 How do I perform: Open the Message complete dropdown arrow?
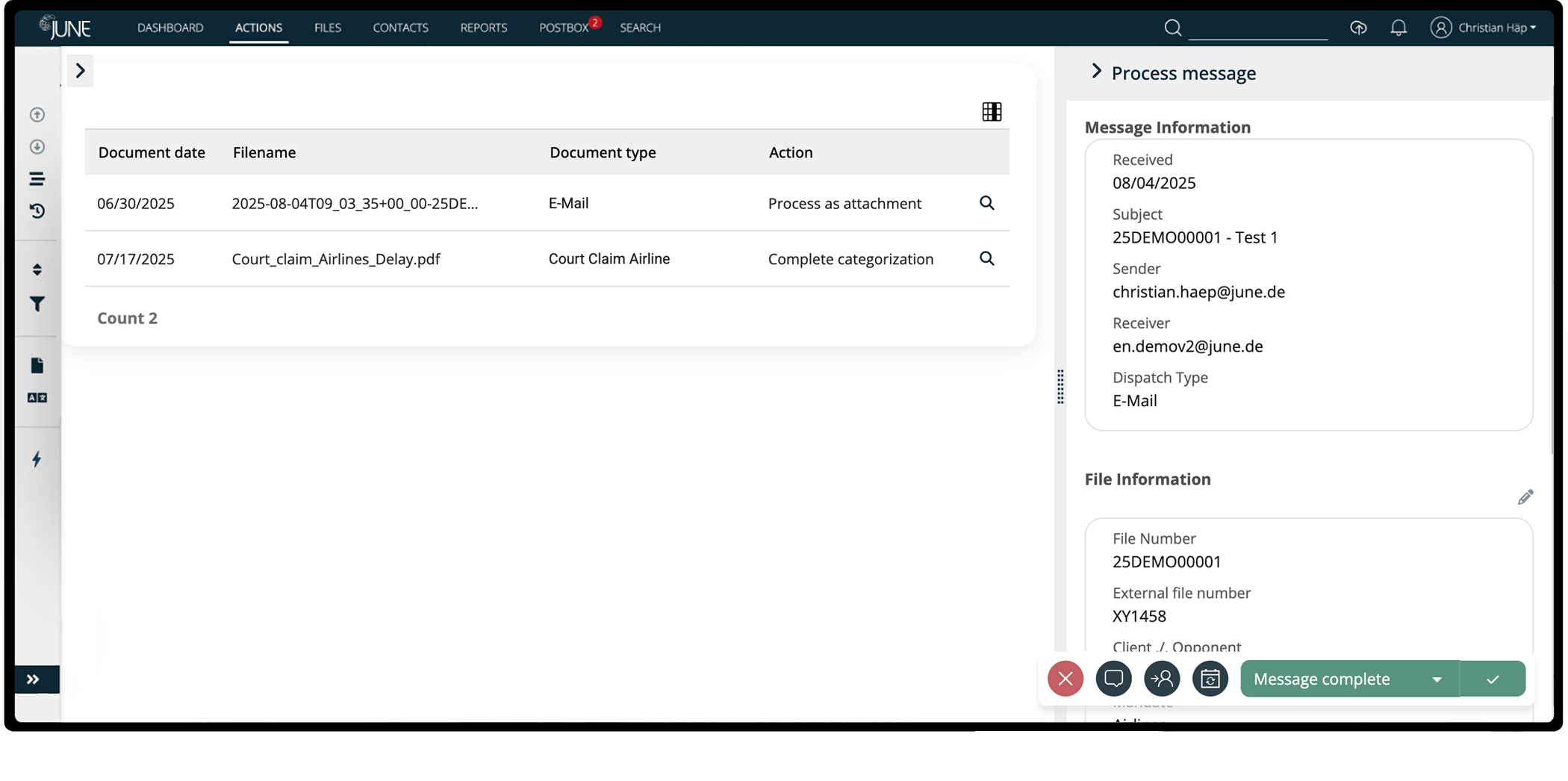[1437, 679]
